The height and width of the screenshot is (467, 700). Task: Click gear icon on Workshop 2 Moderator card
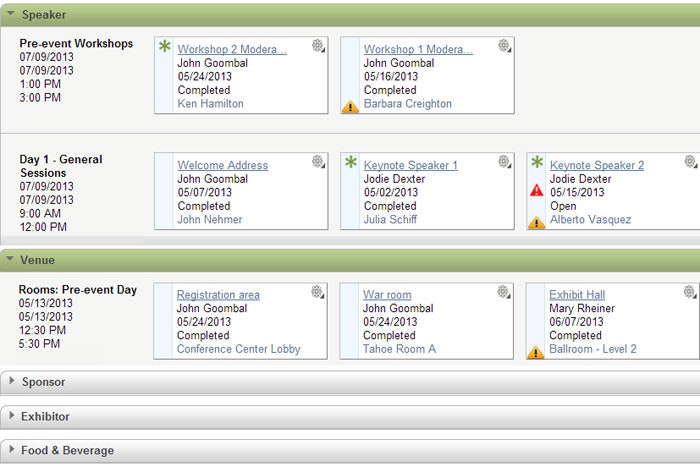click(318, 46)
